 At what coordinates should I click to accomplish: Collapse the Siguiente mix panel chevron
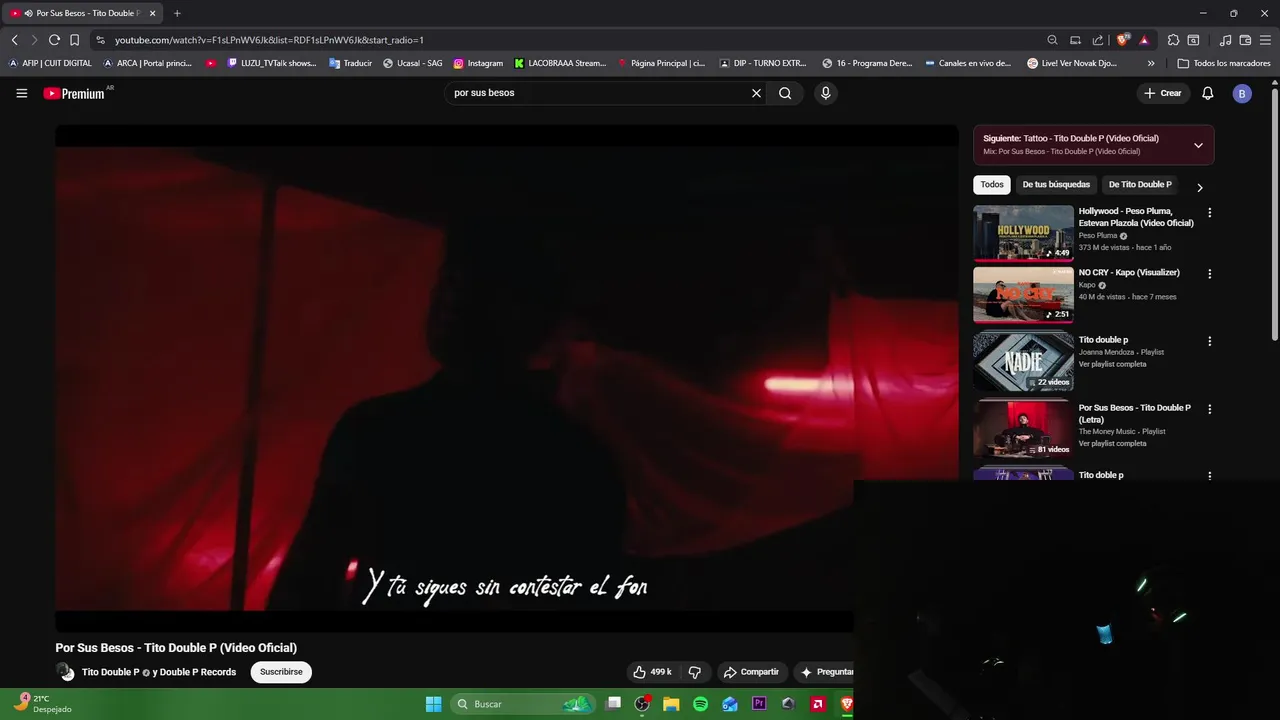pyautogui.click(x=1198, y=145)
